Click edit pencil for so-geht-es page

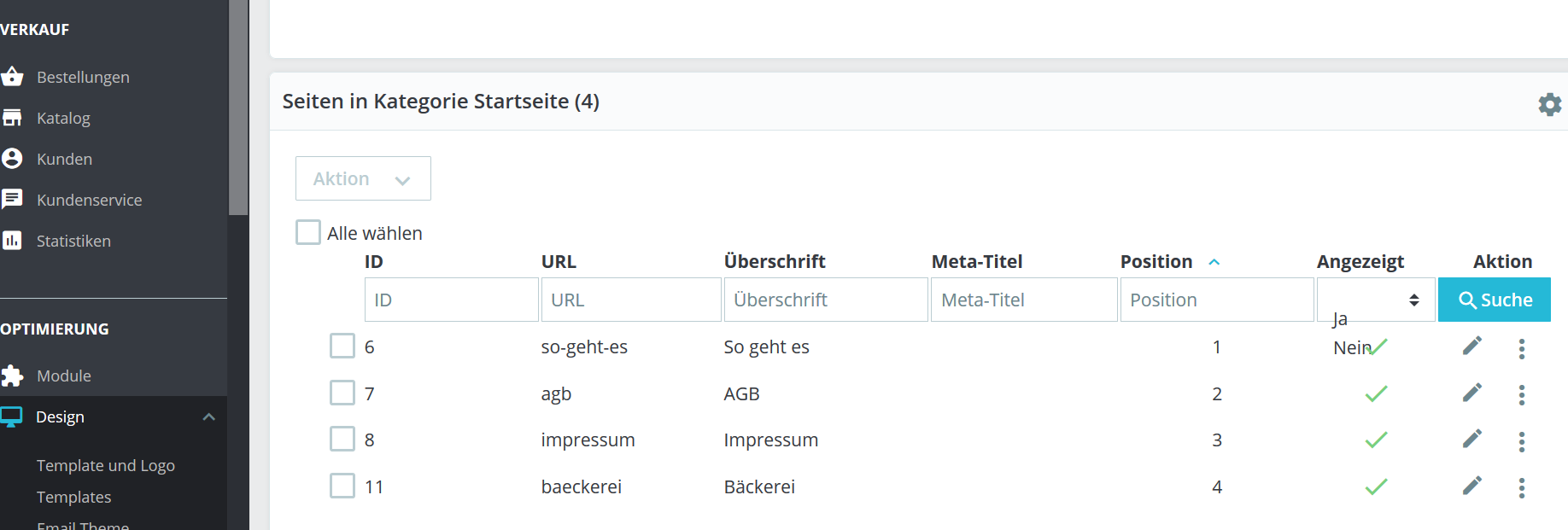pos(1471,346)
